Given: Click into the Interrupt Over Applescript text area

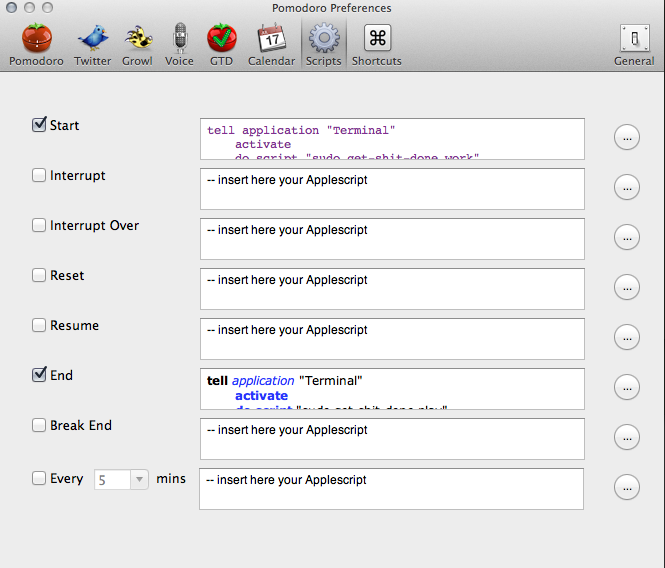Looking at the screenshot, I should click(392, 239).
